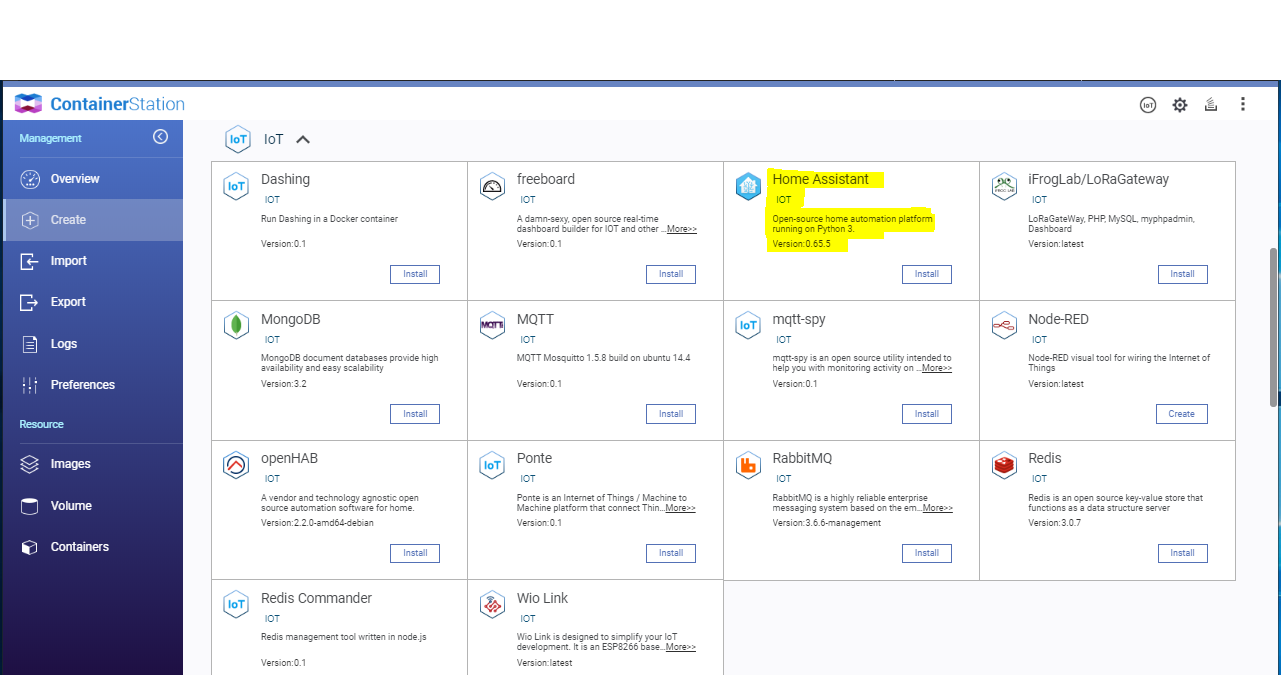The image size is (1281, 675).
Task: Click the MQTT Mosquitto app icon
Action: tap(492, 325)
